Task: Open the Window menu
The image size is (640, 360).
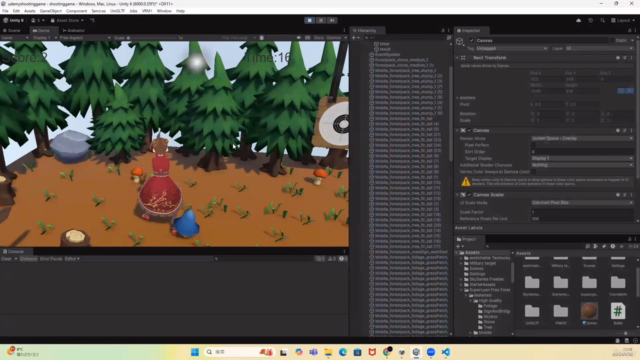Action: pos(164,11)
